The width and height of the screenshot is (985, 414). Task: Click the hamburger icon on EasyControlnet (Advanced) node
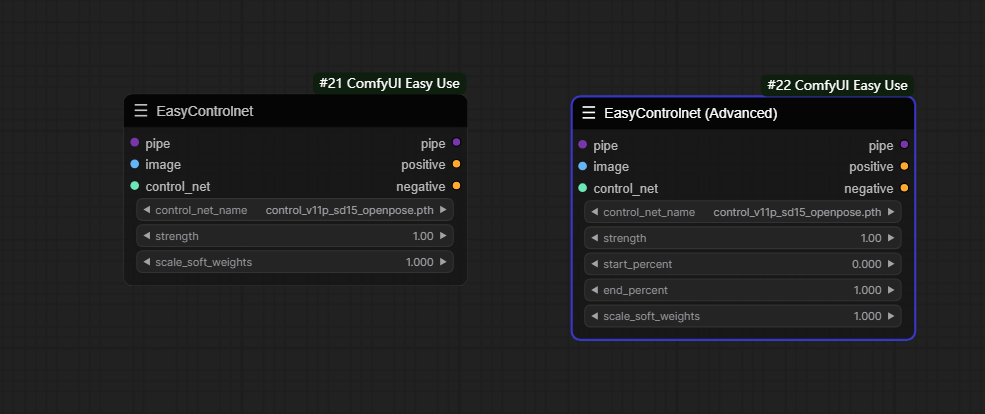point(589,113)
